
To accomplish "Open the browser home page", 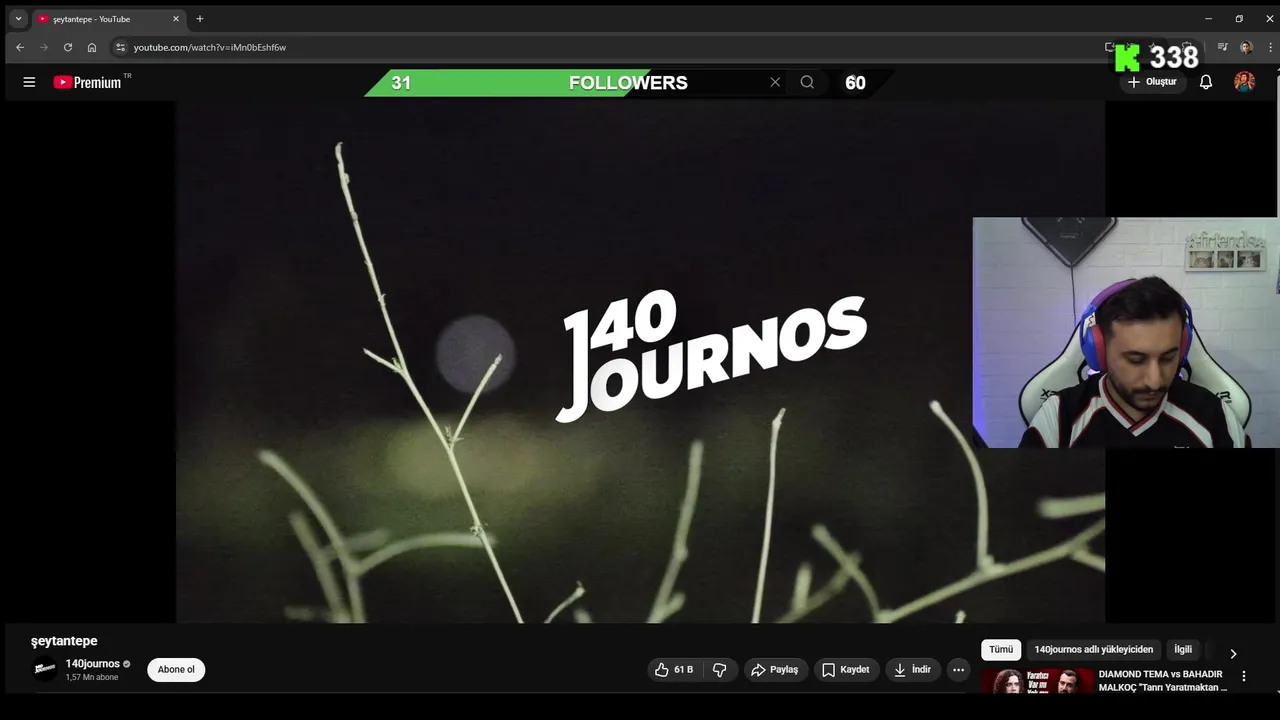I will point(92,47).
